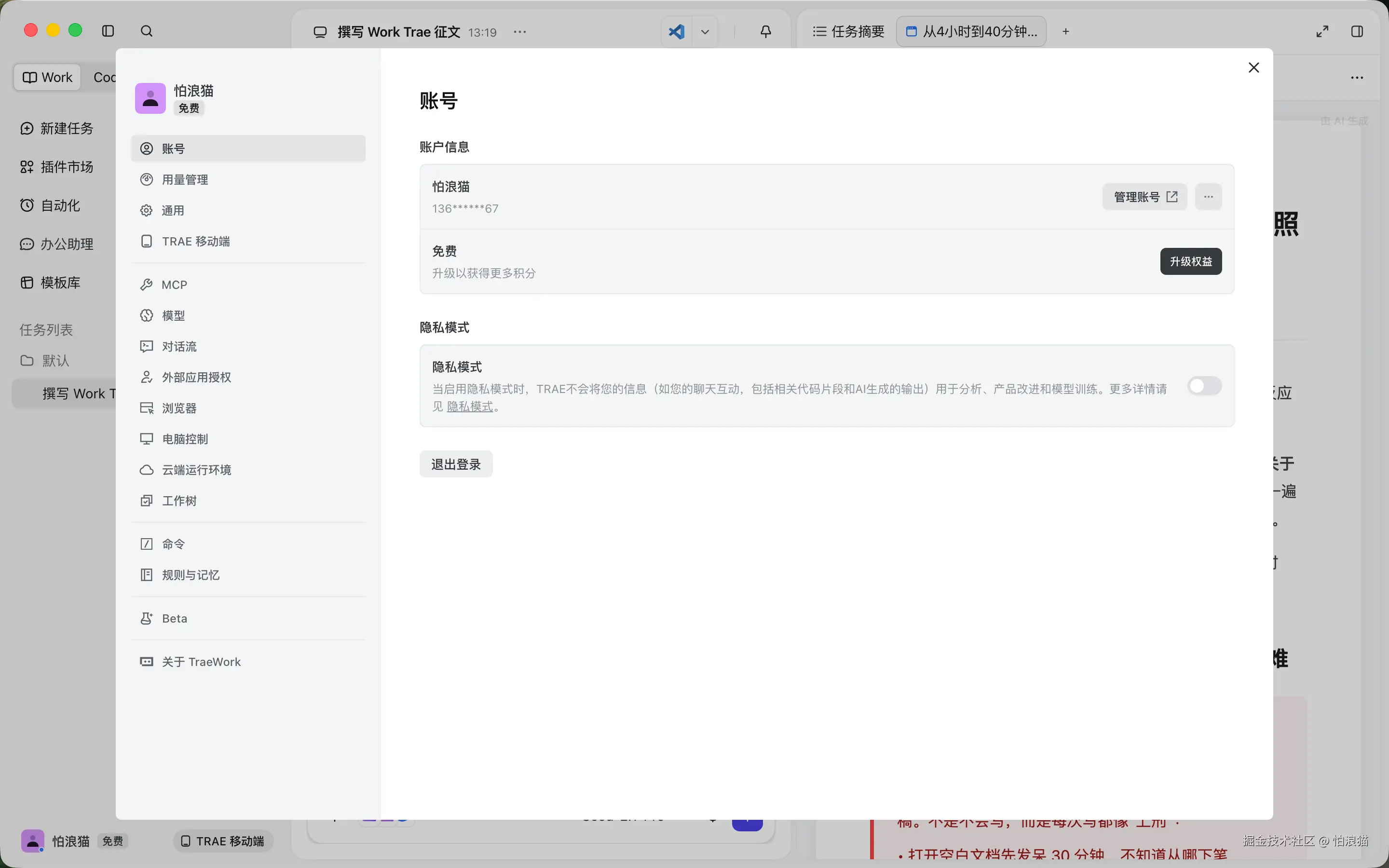Click the VS Code open-in-editor icon
This screenshot has width=1389, height=868.
click(677, 31)
